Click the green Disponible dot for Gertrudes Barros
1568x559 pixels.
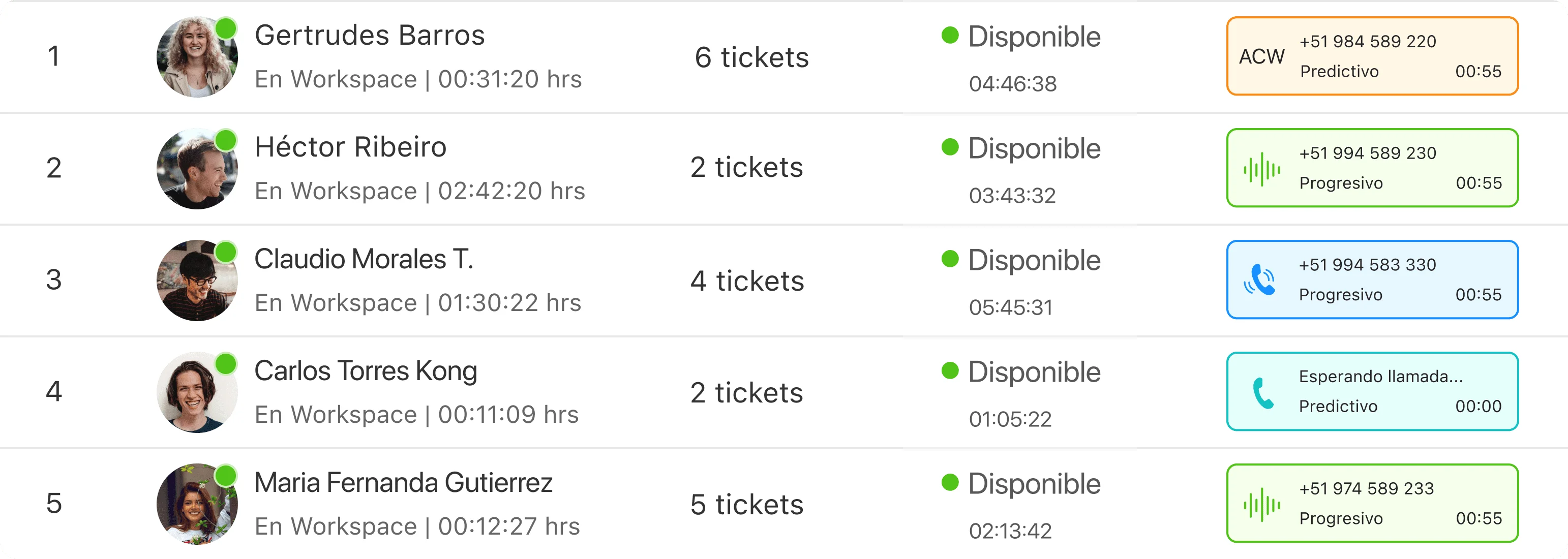(950, 35)
